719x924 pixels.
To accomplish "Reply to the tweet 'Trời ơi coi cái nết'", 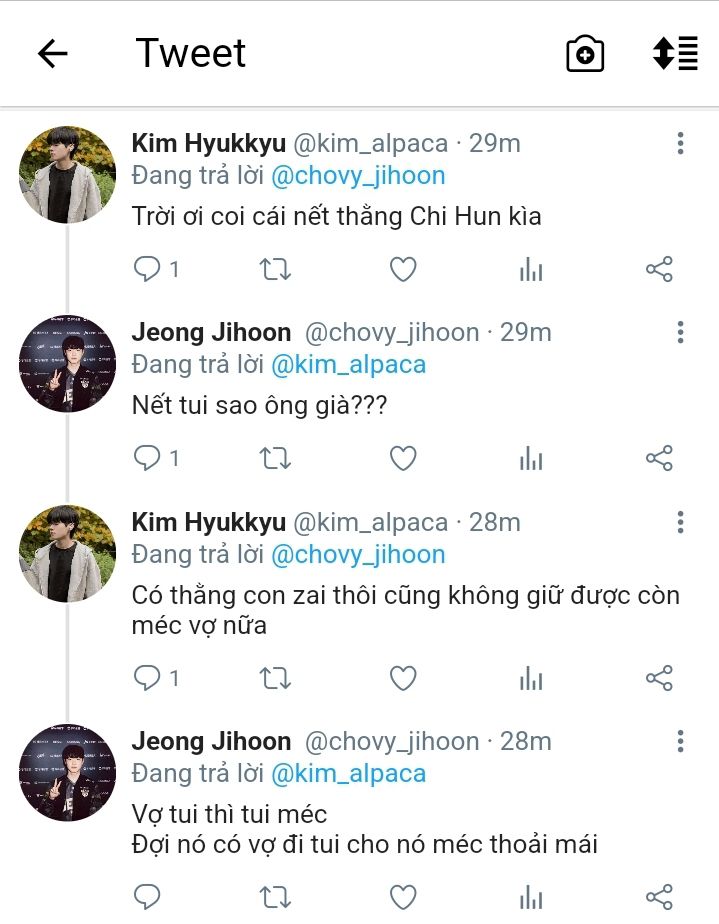I will 148,269.
